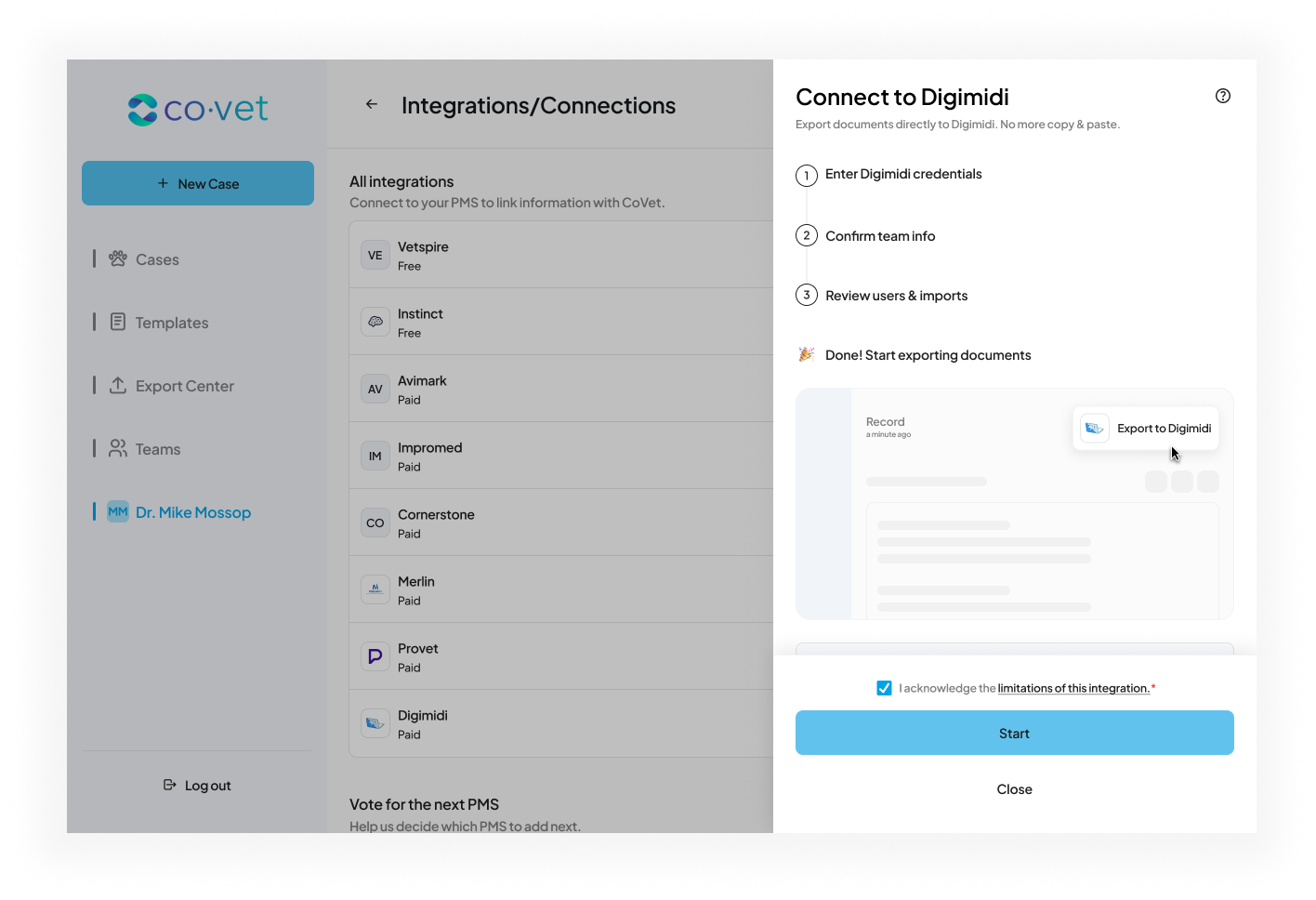
Task: Click the back arrow beside Integrations/Connections
Action: (x=372, y=104)
